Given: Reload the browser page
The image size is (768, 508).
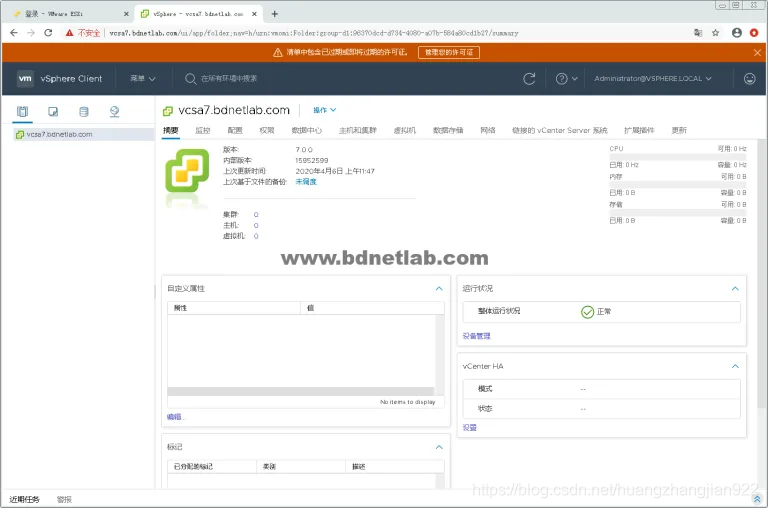Looking at the screenshot, I should click(x=48, y=33).
